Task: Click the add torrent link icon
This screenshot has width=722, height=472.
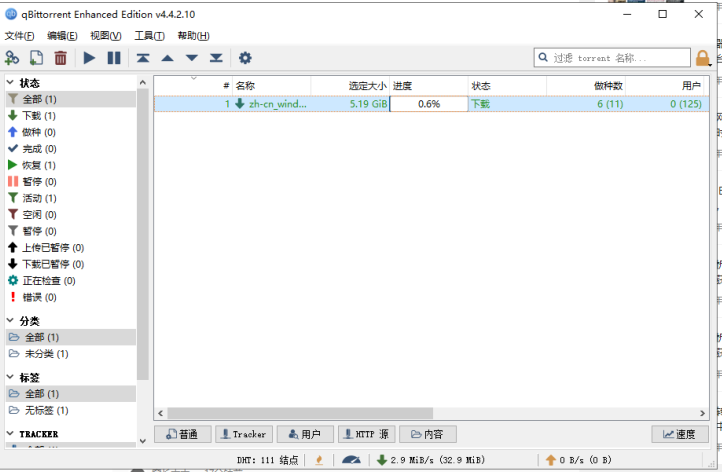Action: pos(12,58)
